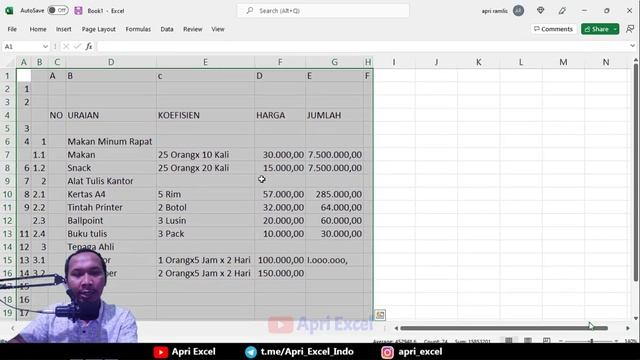Click the Kertas A4 cell
The height and width of the screenshot is (360, 640).
(111, 194)
